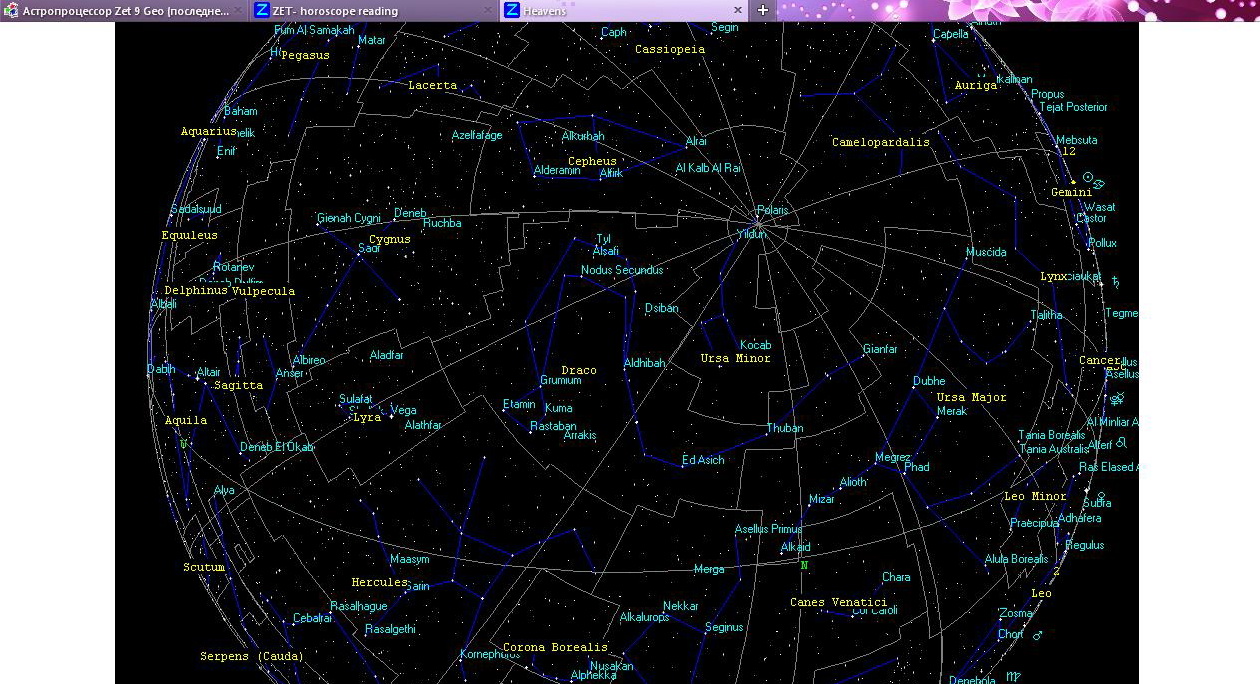Close the Heavens tab

(x=738, y=10)
